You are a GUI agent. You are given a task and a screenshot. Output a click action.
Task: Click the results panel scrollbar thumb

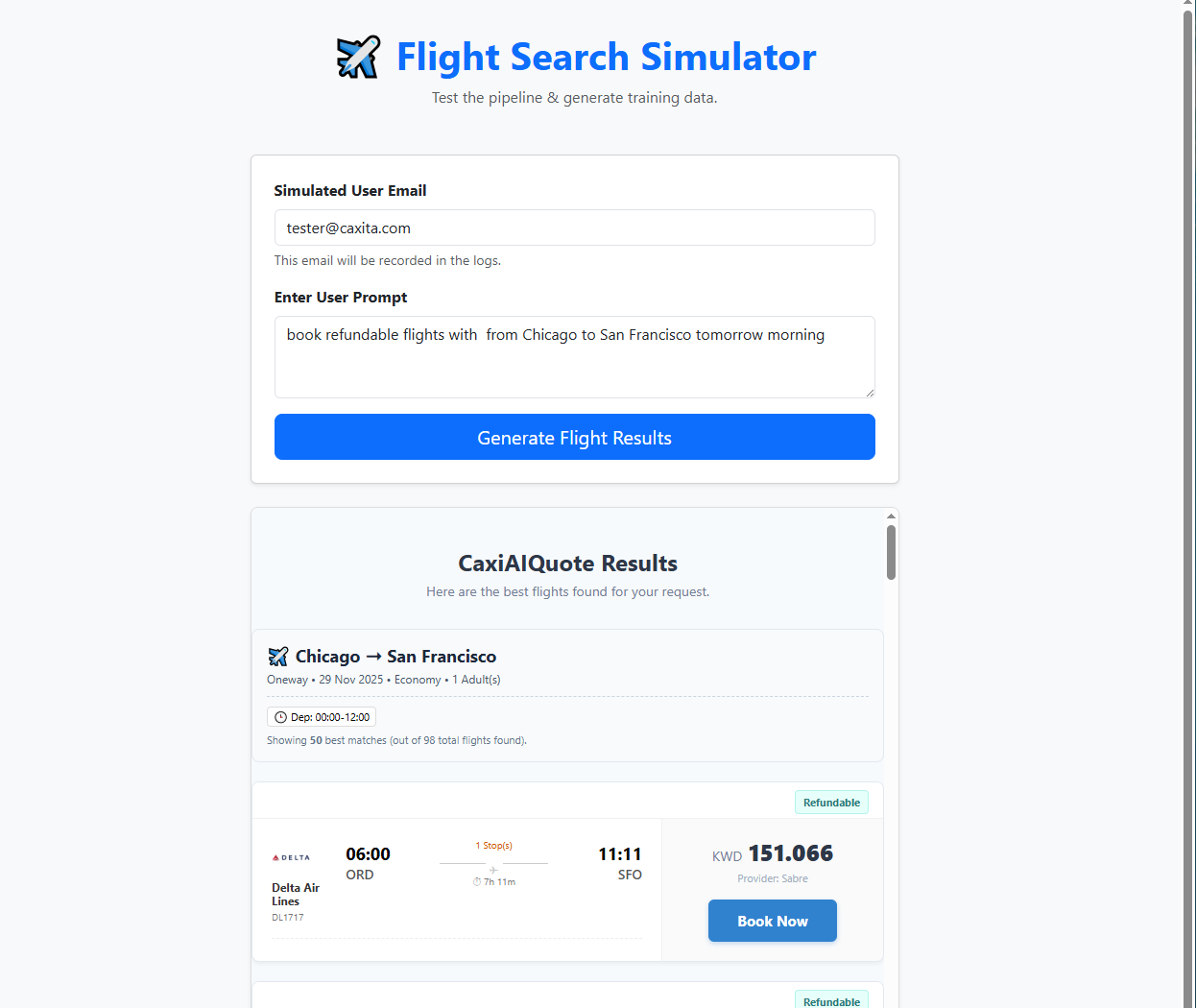click(891, 552)
